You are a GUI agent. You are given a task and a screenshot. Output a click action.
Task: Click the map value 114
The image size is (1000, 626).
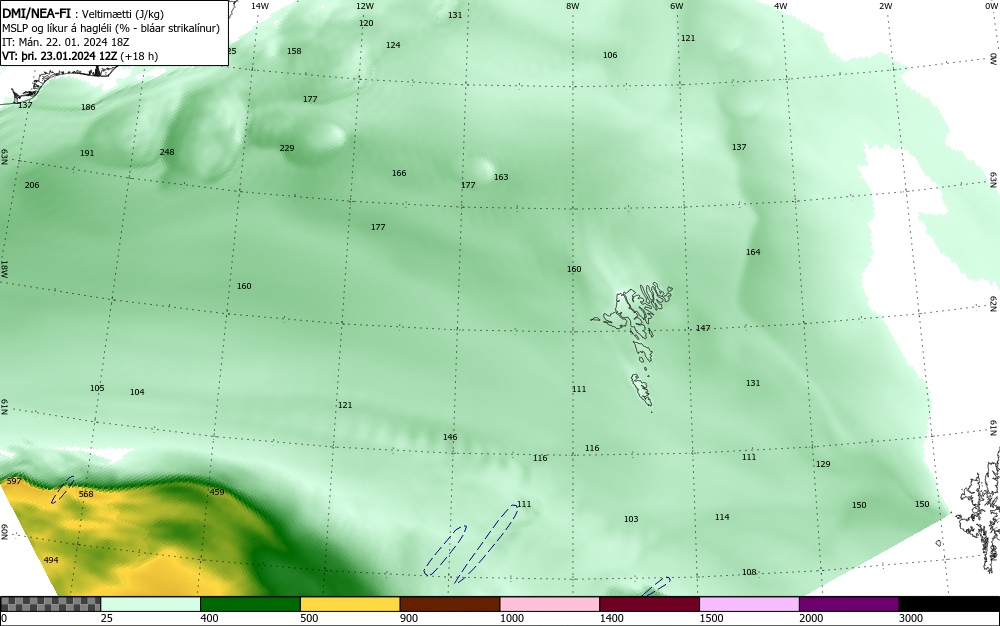pos(722,517)
